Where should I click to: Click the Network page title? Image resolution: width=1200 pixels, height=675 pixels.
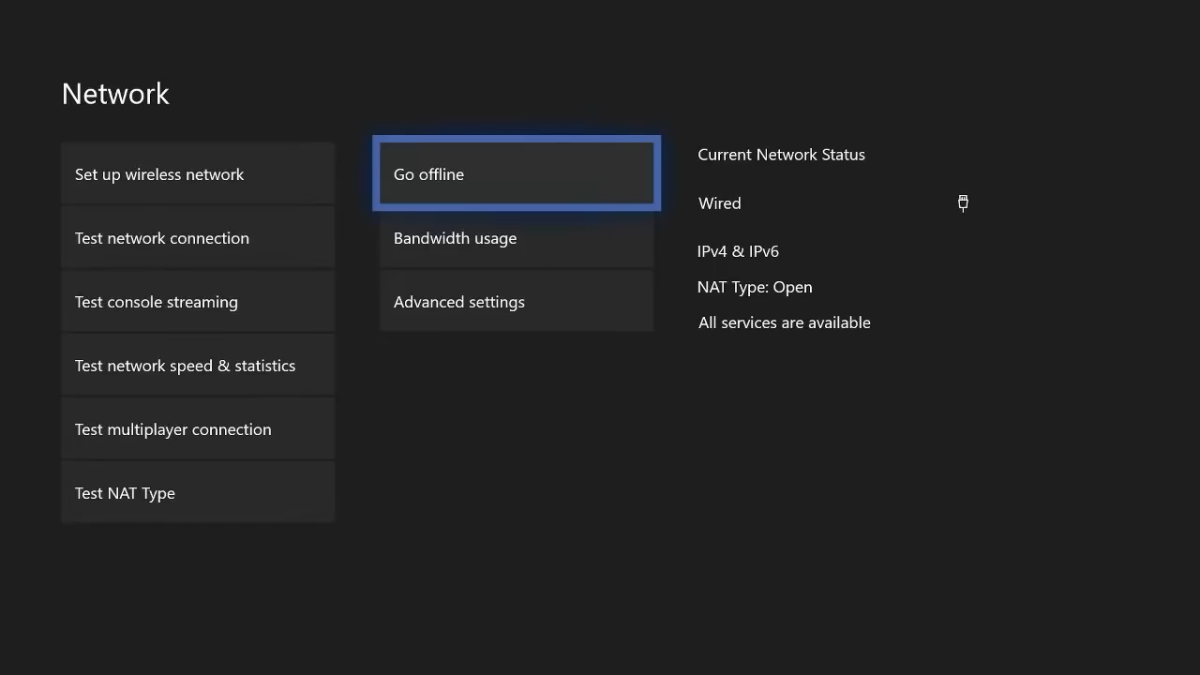115,93
